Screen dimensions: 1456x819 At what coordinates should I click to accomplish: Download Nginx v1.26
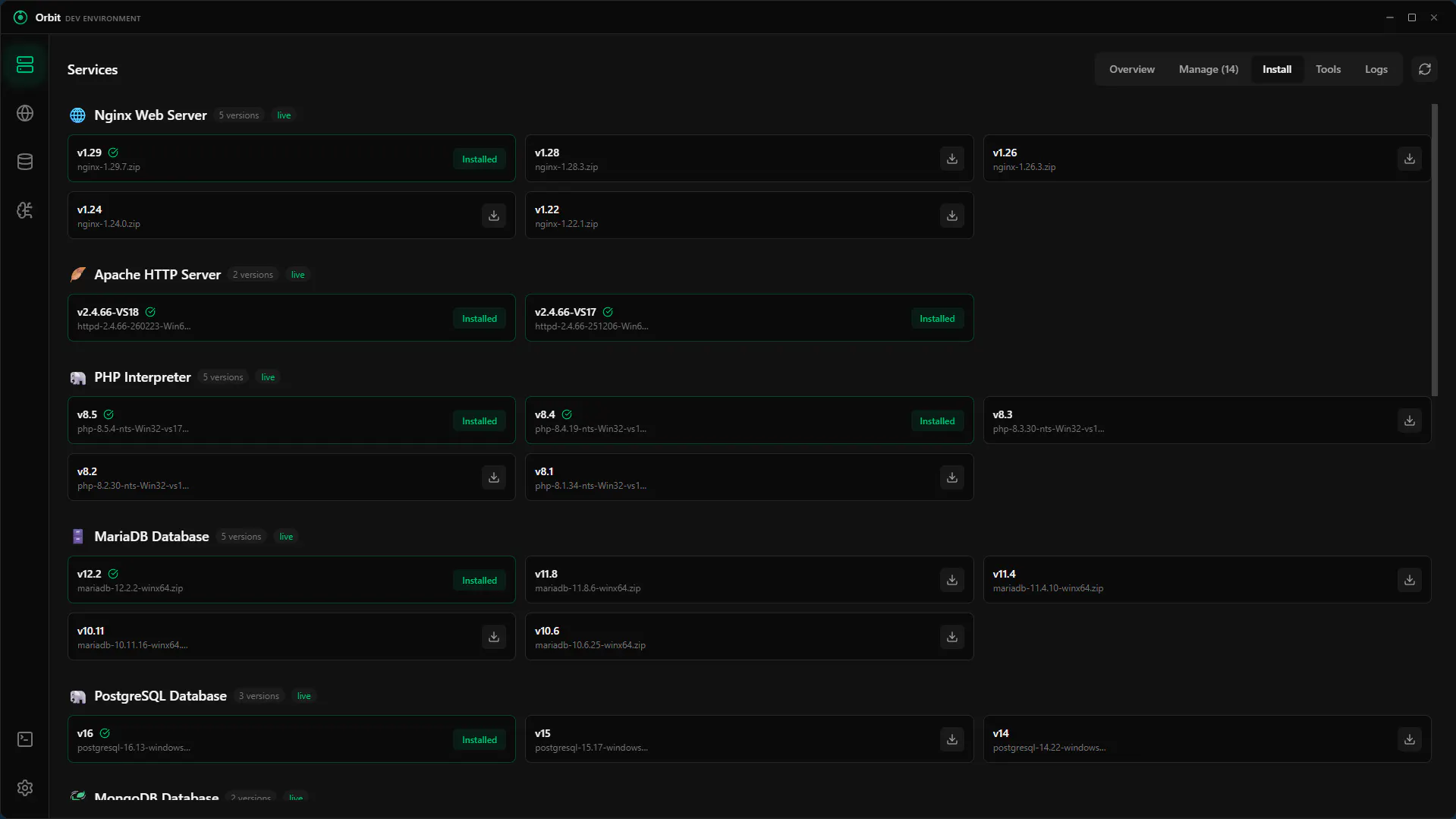[x=1409, y=159]
